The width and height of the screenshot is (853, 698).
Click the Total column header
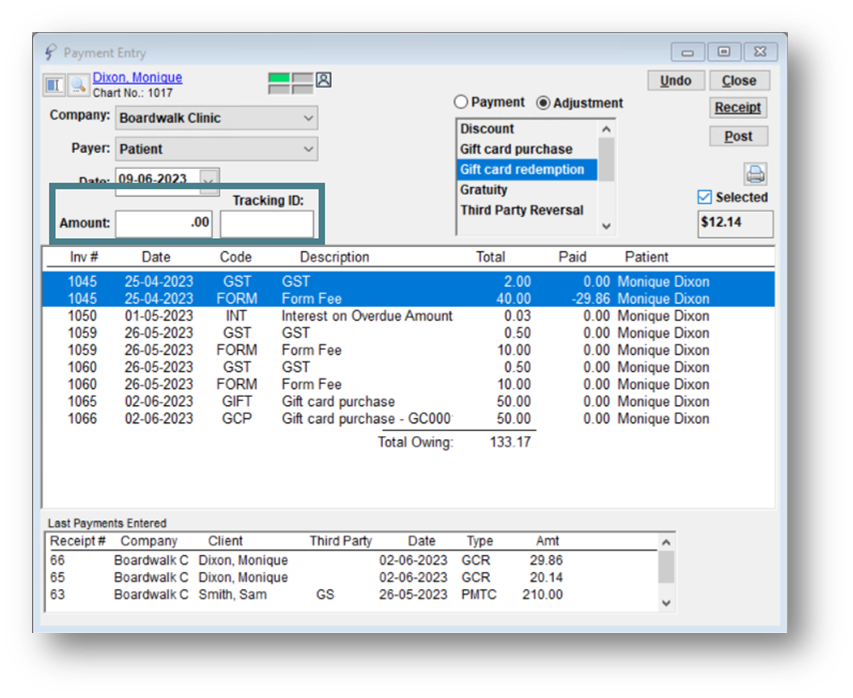click(x=491, y=257)
